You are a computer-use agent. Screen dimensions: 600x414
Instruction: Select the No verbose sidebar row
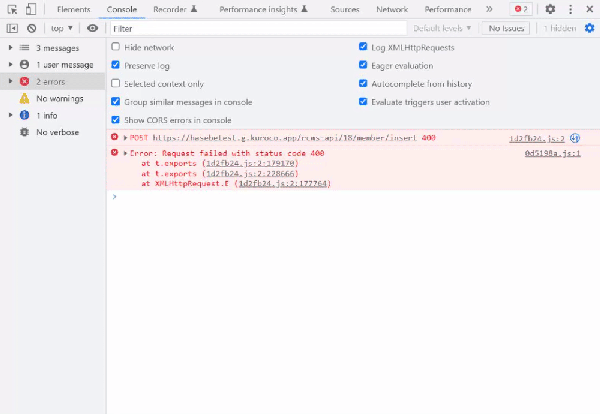pos(52,132)
